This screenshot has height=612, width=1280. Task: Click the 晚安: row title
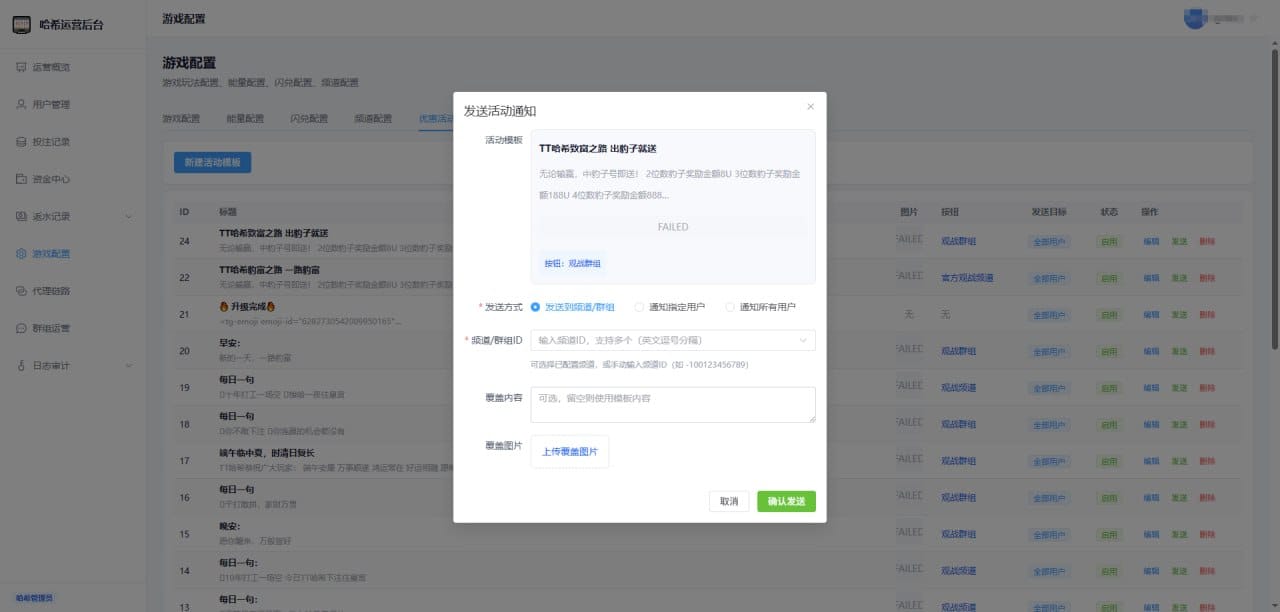tap(230, 527)
